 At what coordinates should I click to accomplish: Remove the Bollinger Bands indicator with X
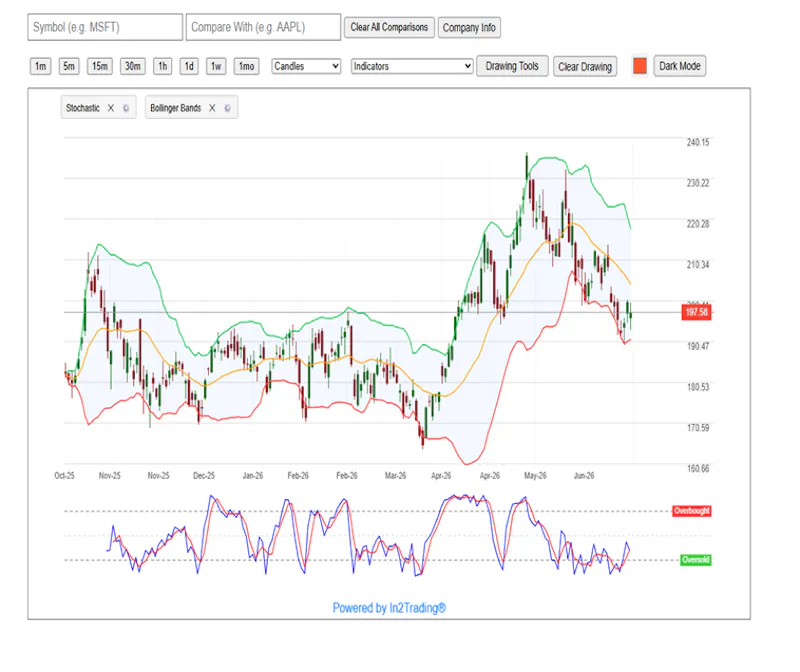212,108
